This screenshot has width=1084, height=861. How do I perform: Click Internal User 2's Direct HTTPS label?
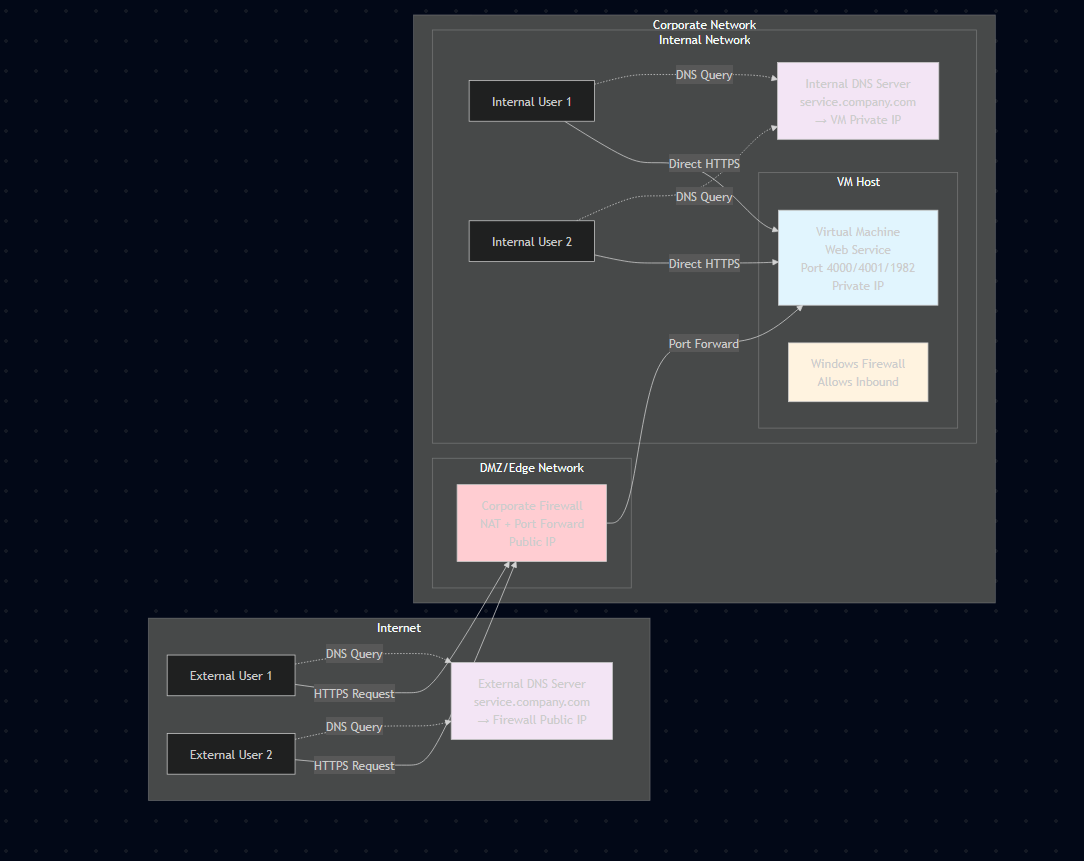coord(704,263)
